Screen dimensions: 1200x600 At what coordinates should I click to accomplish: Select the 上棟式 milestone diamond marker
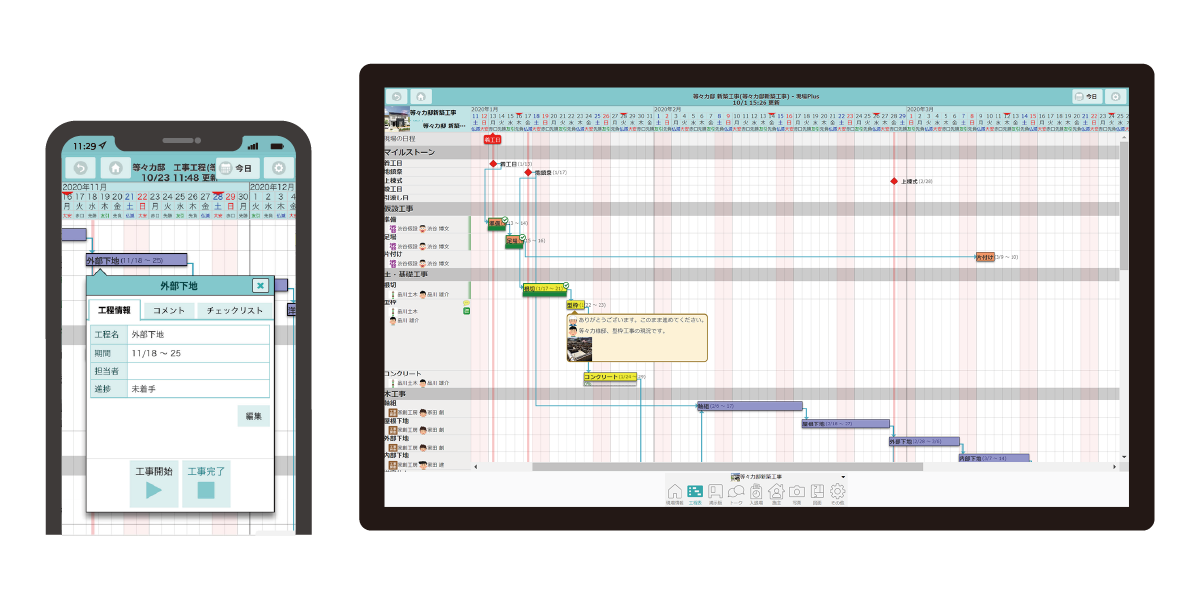[x=894, y=181]
